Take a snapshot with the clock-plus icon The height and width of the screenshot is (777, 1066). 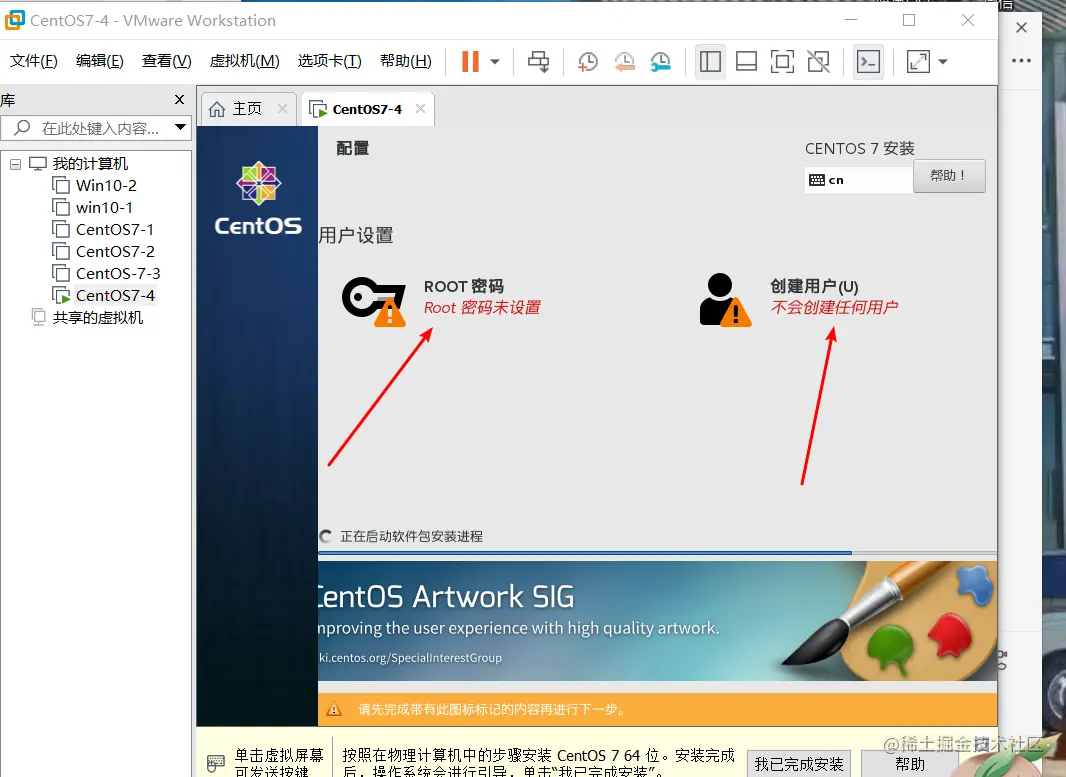pyautogui.click(x=587, y=62)
